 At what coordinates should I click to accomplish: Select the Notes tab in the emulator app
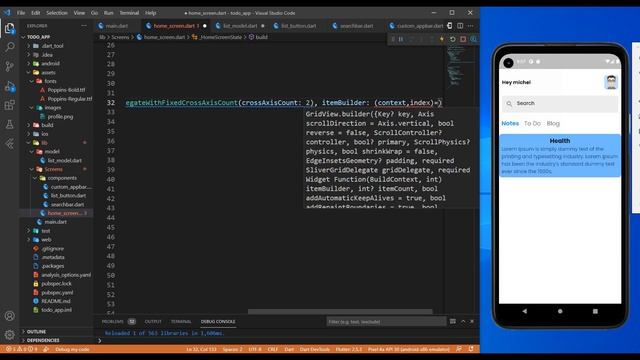coord(510,123)
